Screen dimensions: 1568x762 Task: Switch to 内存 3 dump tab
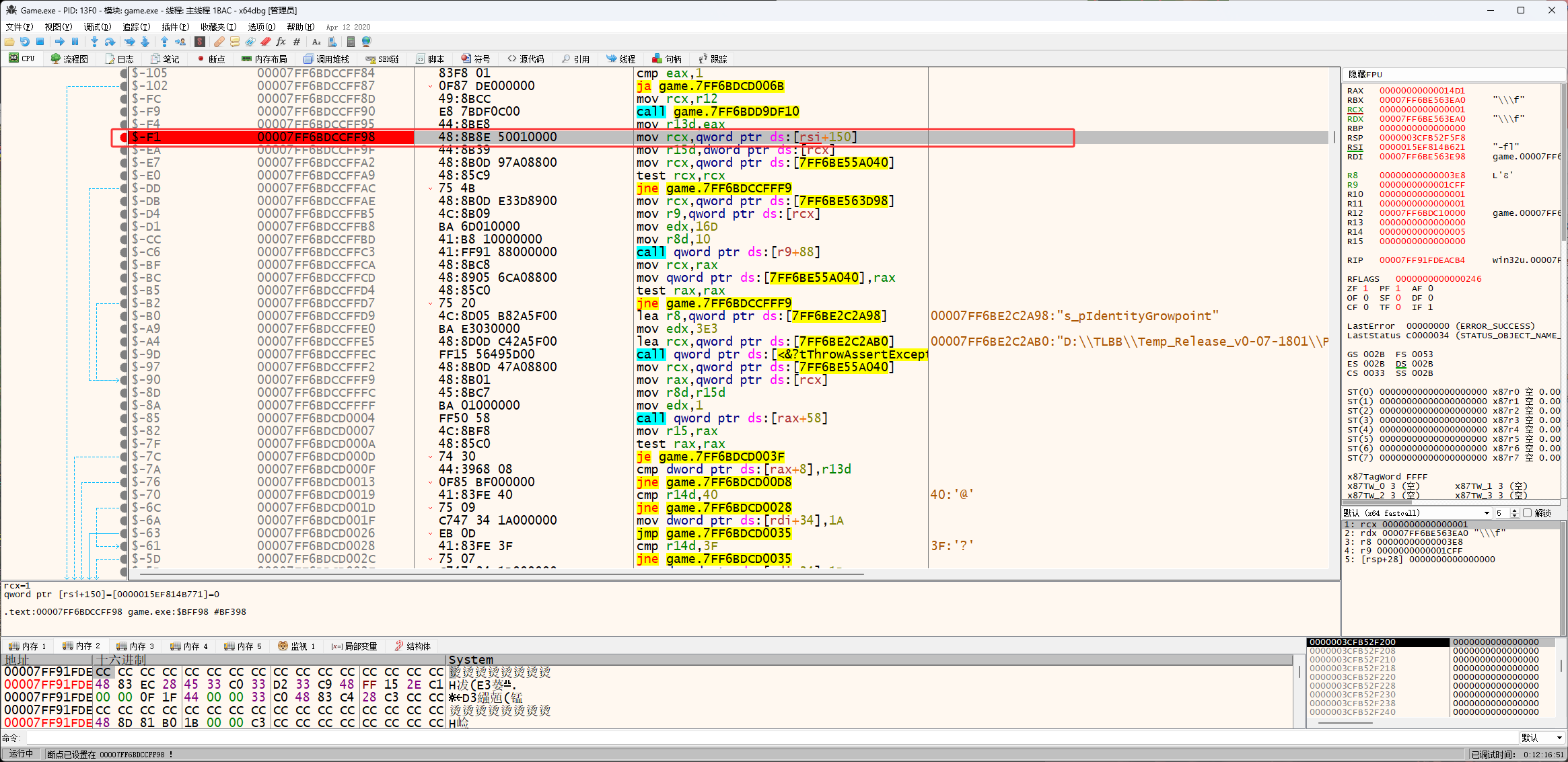click(135, 646)
